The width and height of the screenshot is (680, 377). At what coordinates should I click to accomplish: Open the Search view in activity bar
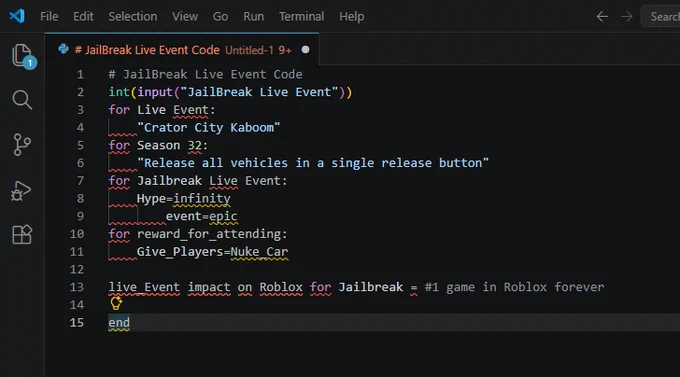[22, 100]
